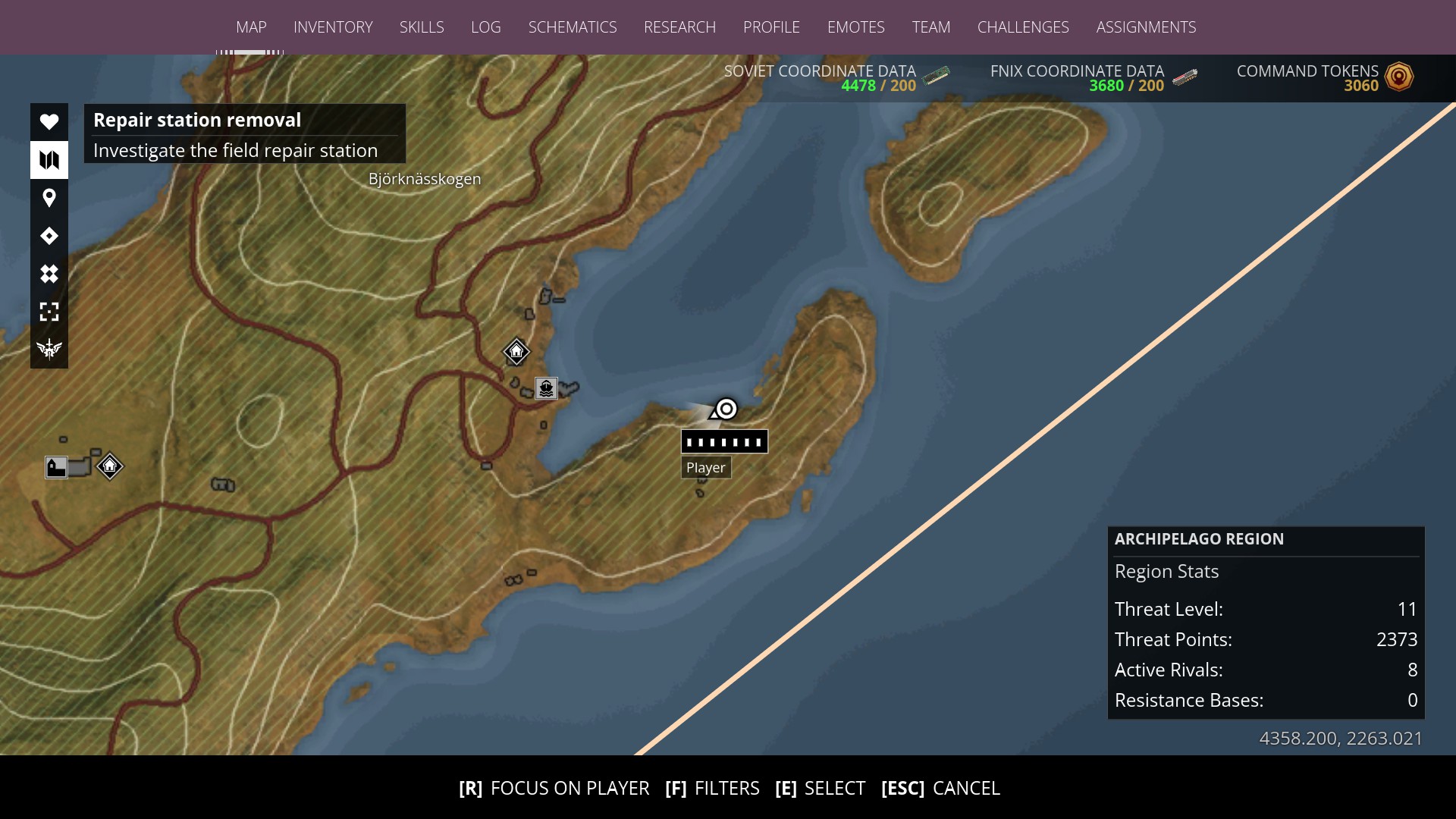Select the frame brackets sidebar icon
Viewport: 1456px width, 819px height.
[x=49, y=312]
